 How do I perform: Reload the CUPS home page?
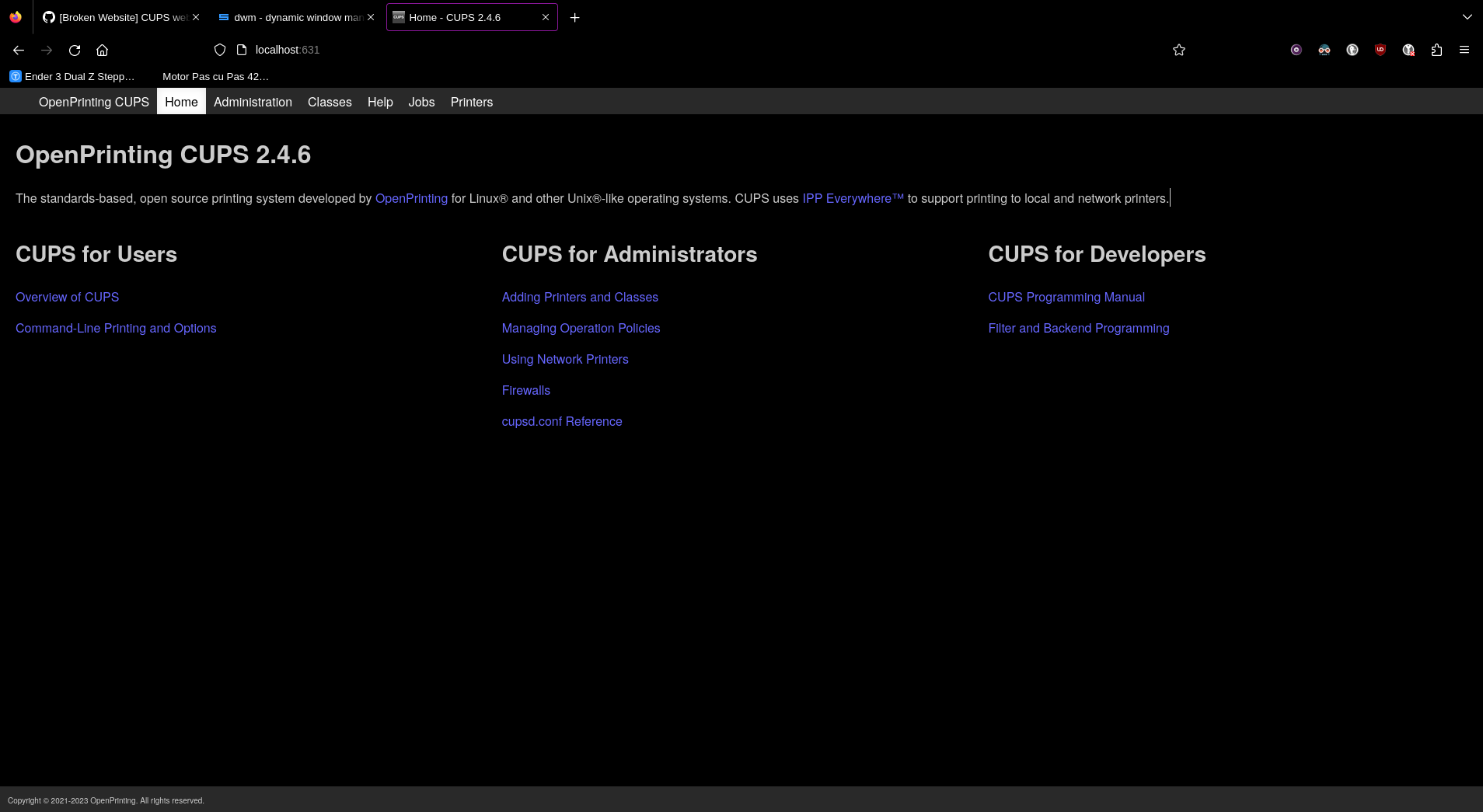[75, 50]
